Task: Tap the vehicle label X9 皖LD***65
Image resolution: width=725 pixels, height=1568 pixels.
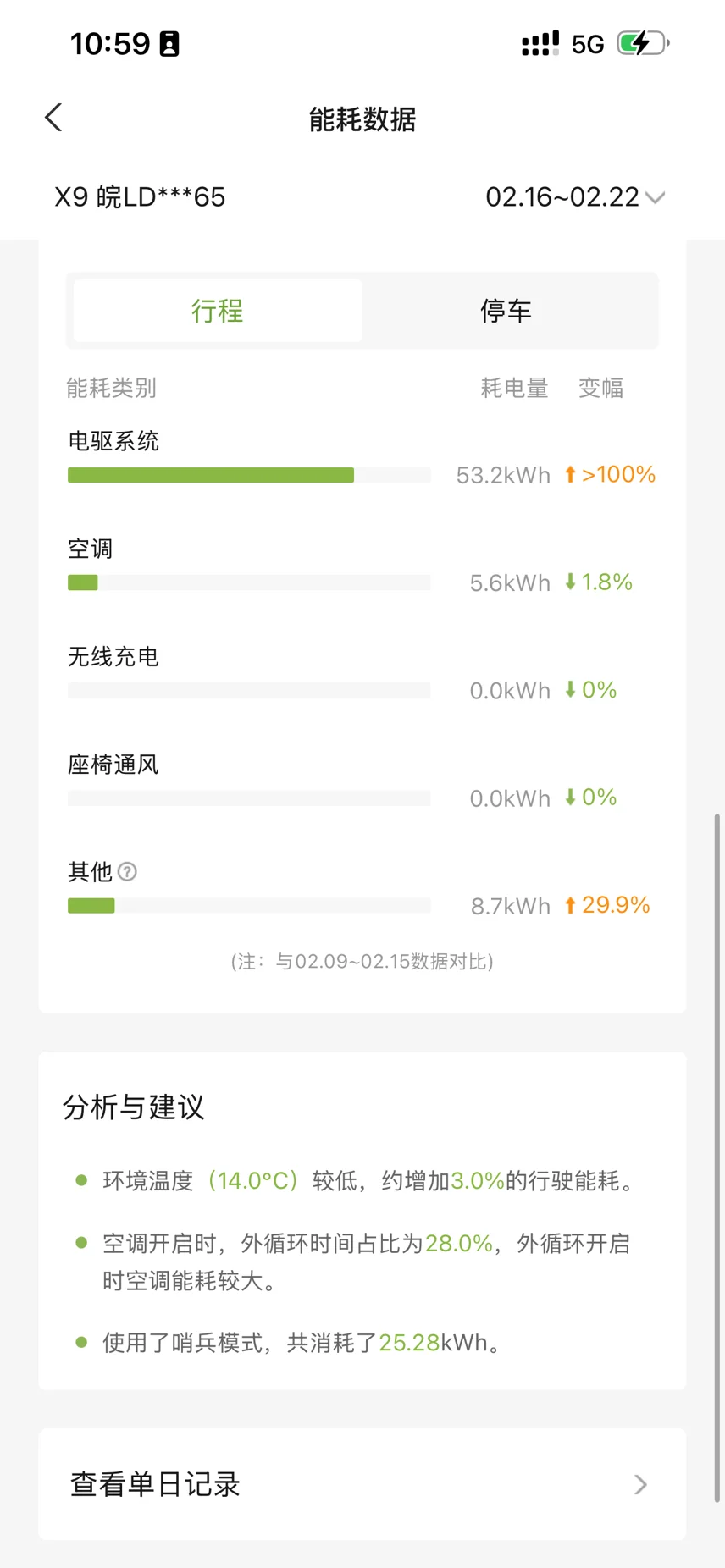Action: click(140, 197)
